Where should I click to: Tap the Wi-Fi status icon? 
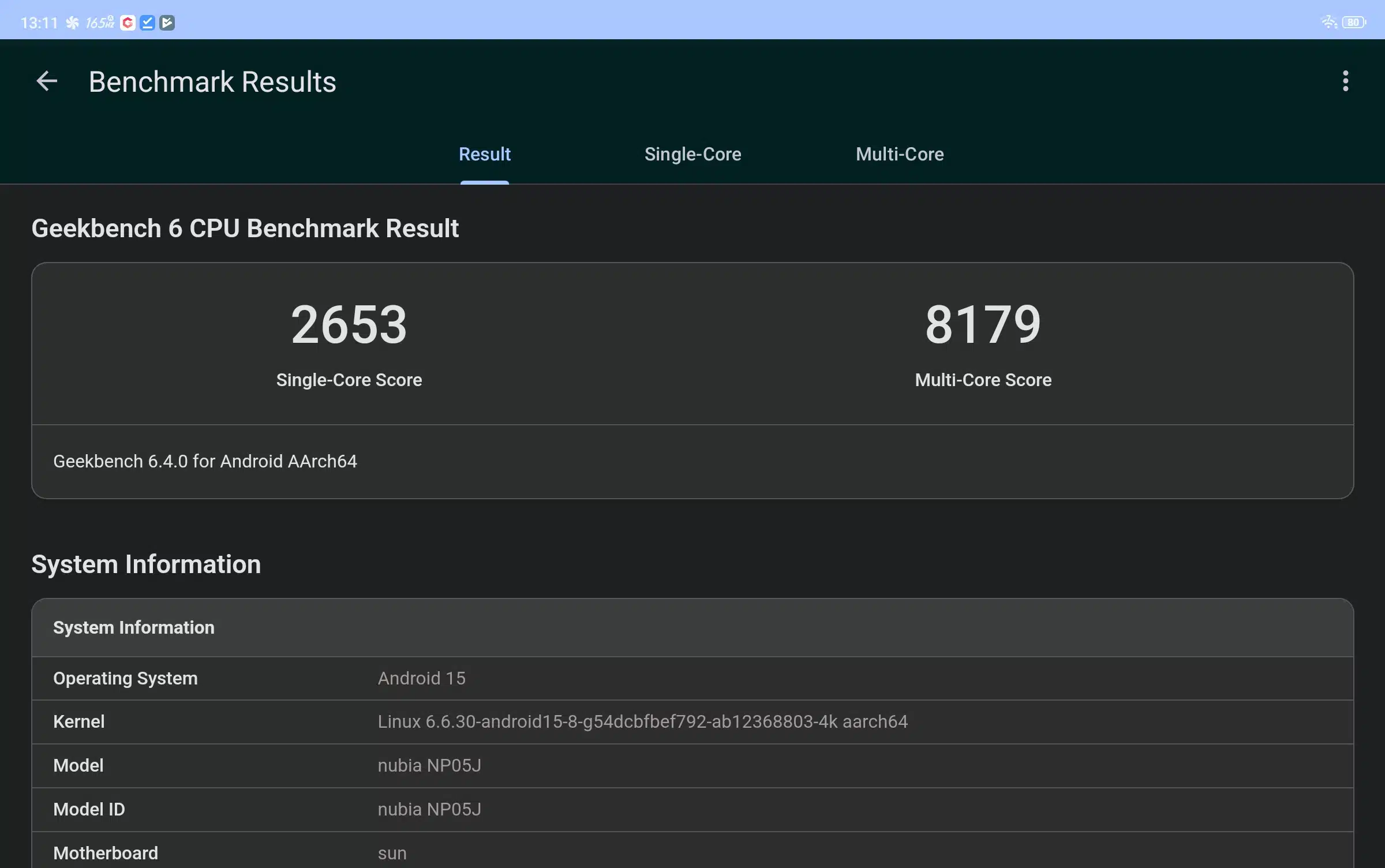click(1329, 22)
